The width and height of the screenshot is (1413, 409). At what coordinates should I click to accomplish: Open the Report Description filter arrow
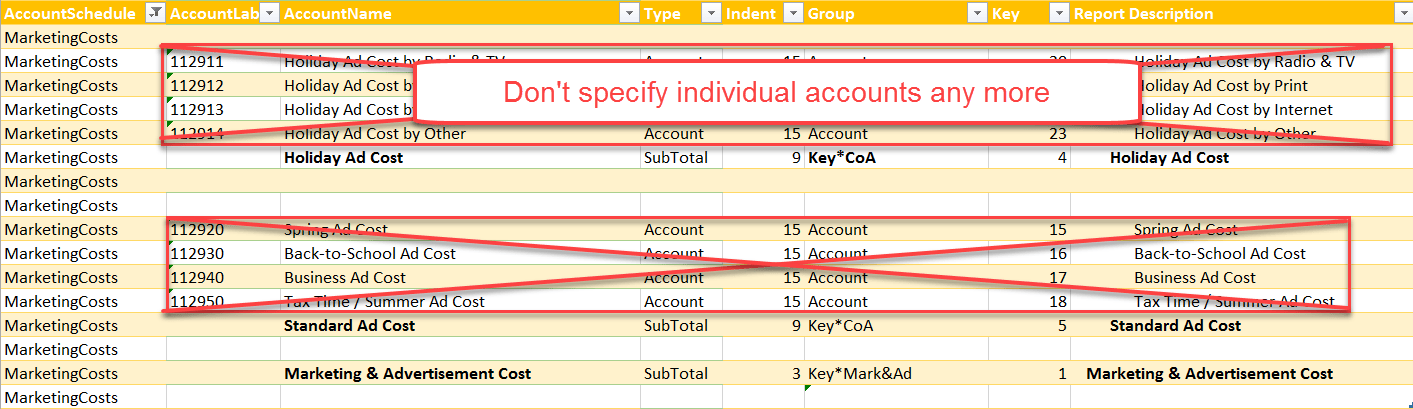[1403, 14]
